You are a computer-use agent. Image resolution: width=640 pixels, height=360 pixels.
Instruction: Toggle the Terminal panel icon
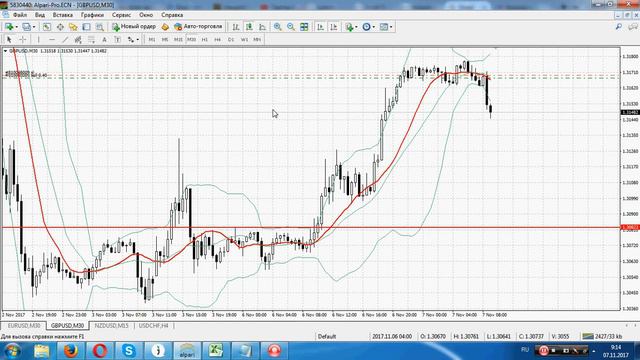point(86,27)
